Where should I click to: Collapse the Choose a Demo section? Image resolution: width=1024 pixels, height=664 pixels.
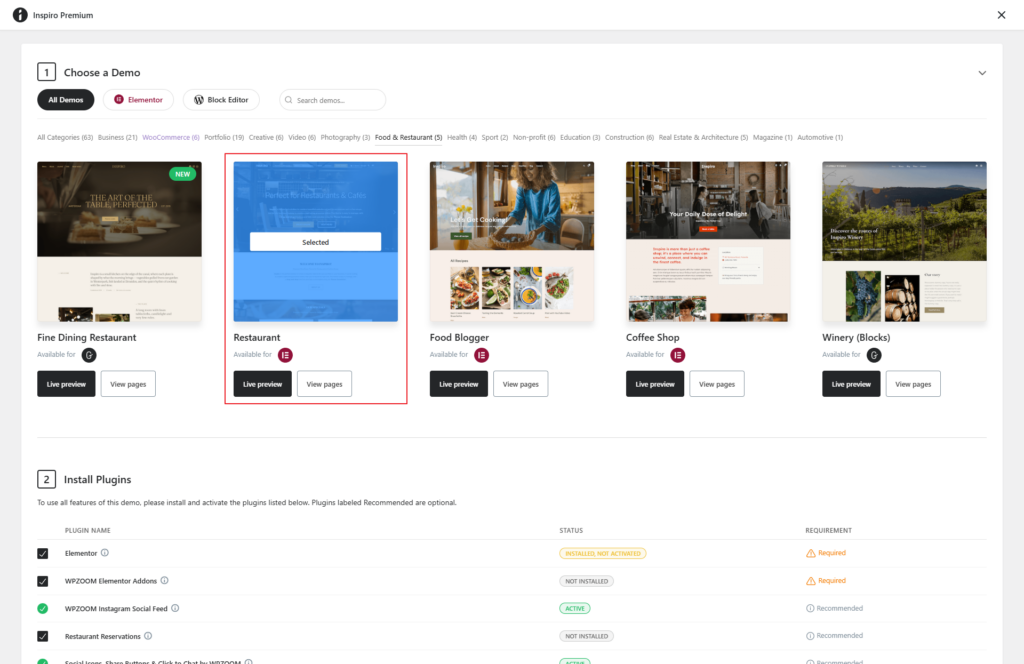coord(982,73)
